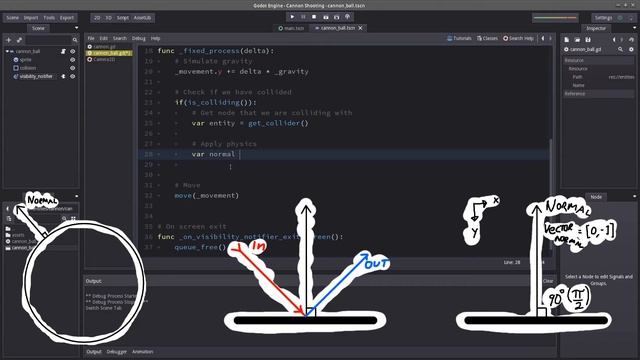This screenshot has height=360, width=640.
Task: Go back in Inspector object history
Action: point(614,40)
